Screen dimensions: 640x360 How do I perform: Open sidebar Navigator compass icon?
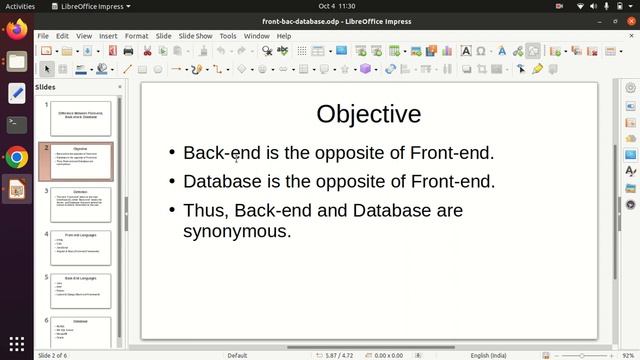tap(630, 204)
